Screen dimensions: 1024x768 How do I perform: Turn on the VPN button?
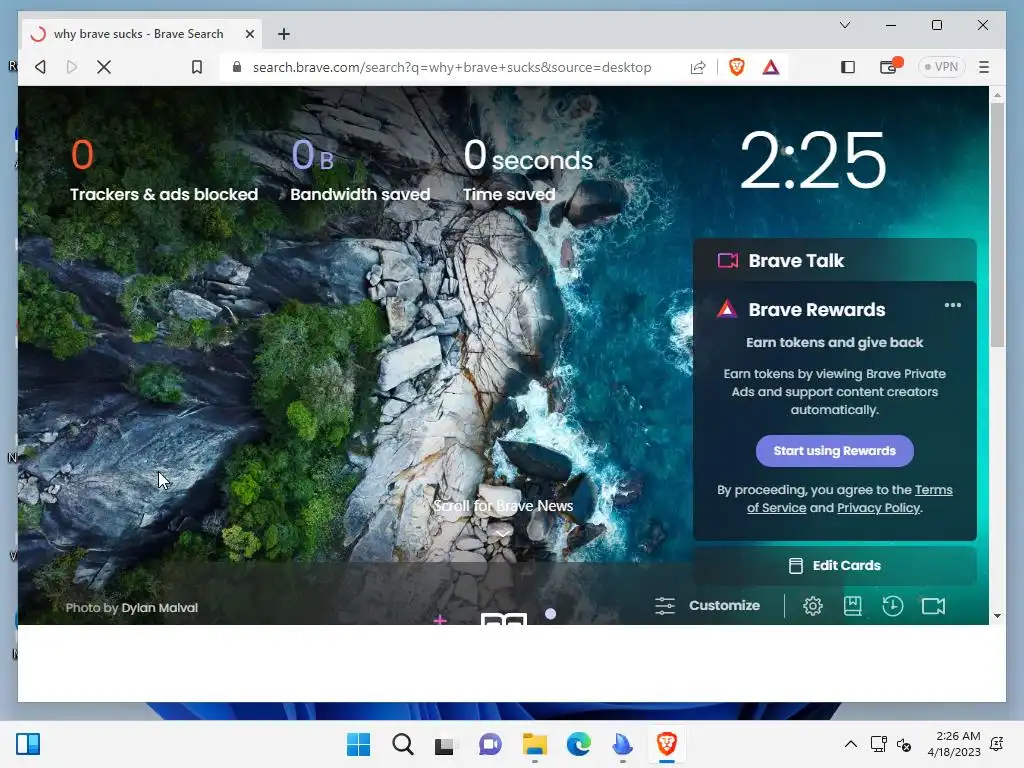(x=941, y=67)
